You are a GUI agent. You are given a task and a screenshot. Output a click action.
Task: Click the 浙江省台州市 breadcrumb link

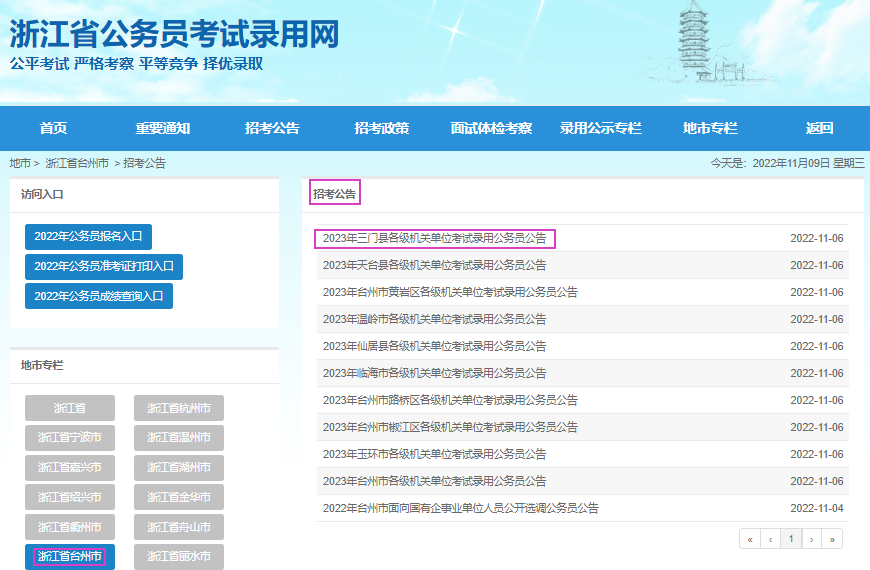click(x=77, y=163)
